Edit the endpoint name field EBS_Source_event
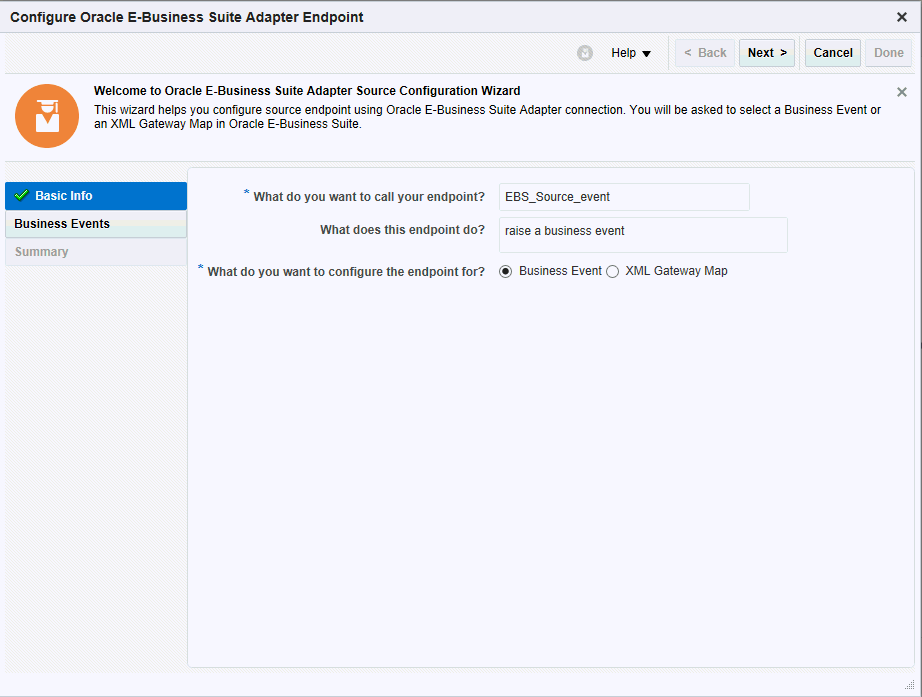Image resolution: width=922 pixels, height=697 pixels. 624,197
